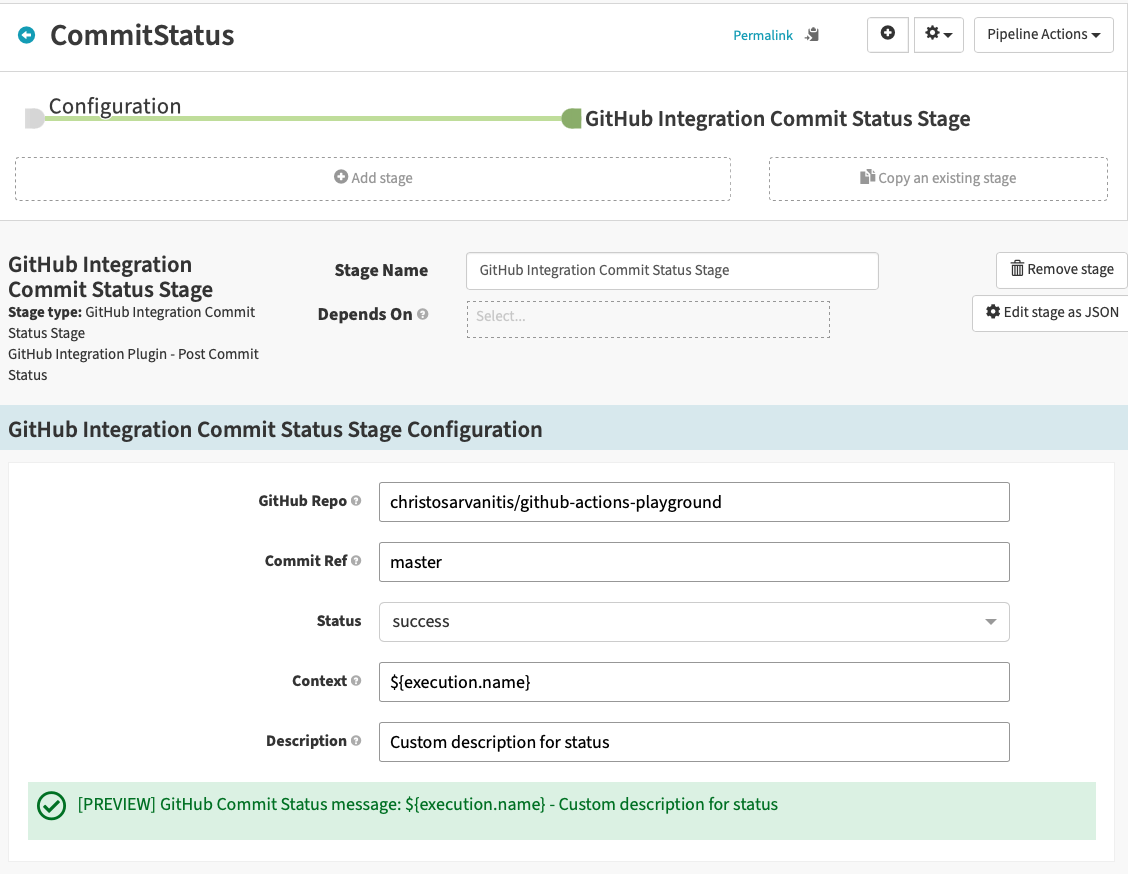
Task: Select the Configuration stage in pipeline graph
Action: click(114, 107)
